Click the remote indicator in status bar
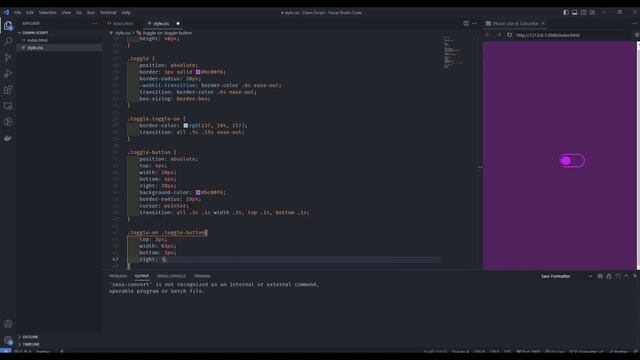The image size is (640, 360). [6, 351]
